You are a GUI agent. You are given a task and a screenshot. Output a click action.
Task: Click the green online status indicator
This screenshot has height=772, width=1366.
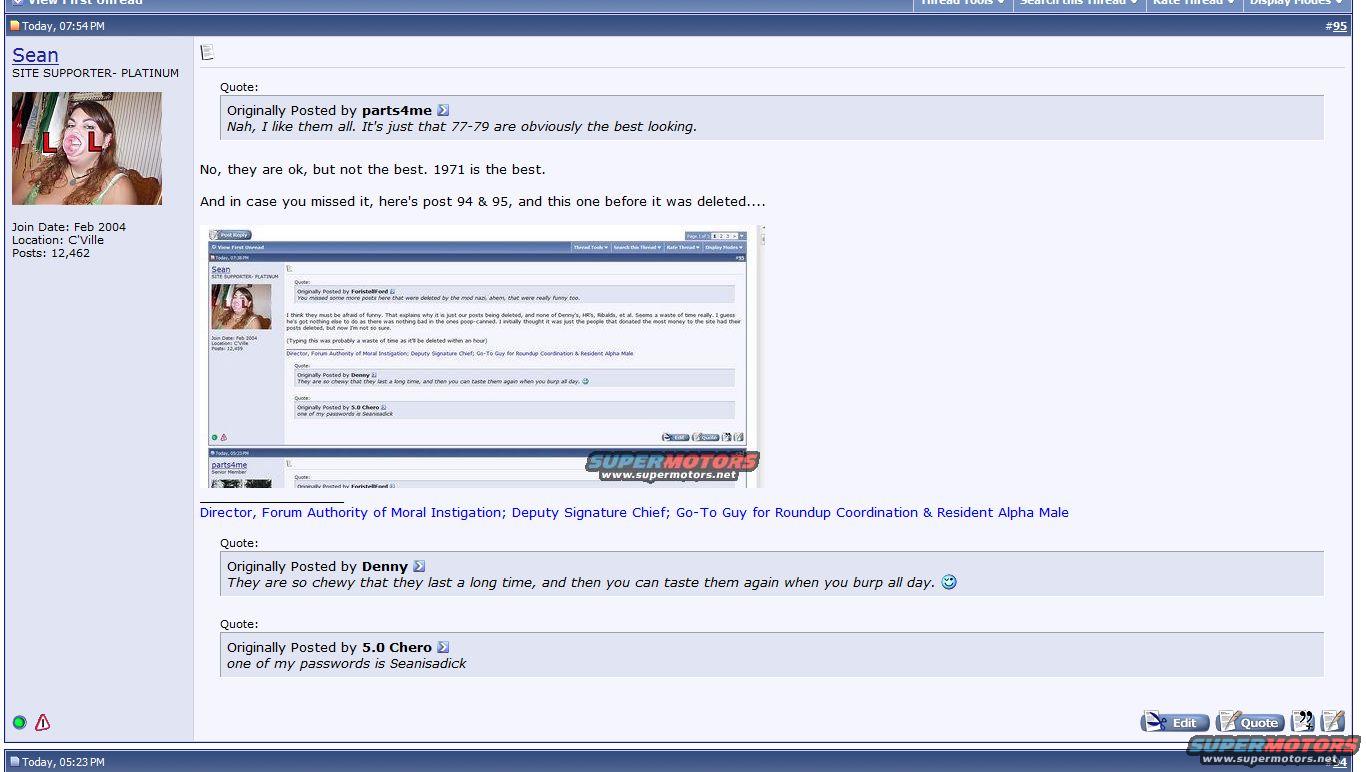click(x=19, y=722)
